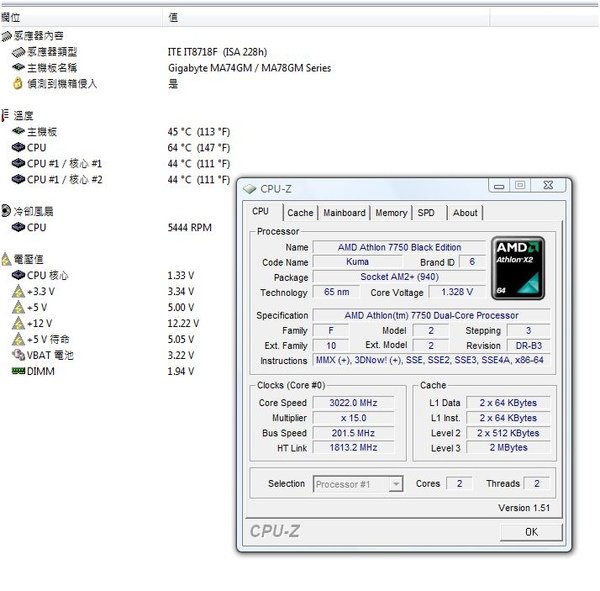Click the Code Name value Kuma
600x591 pixels.
click(x=357, y=262)
